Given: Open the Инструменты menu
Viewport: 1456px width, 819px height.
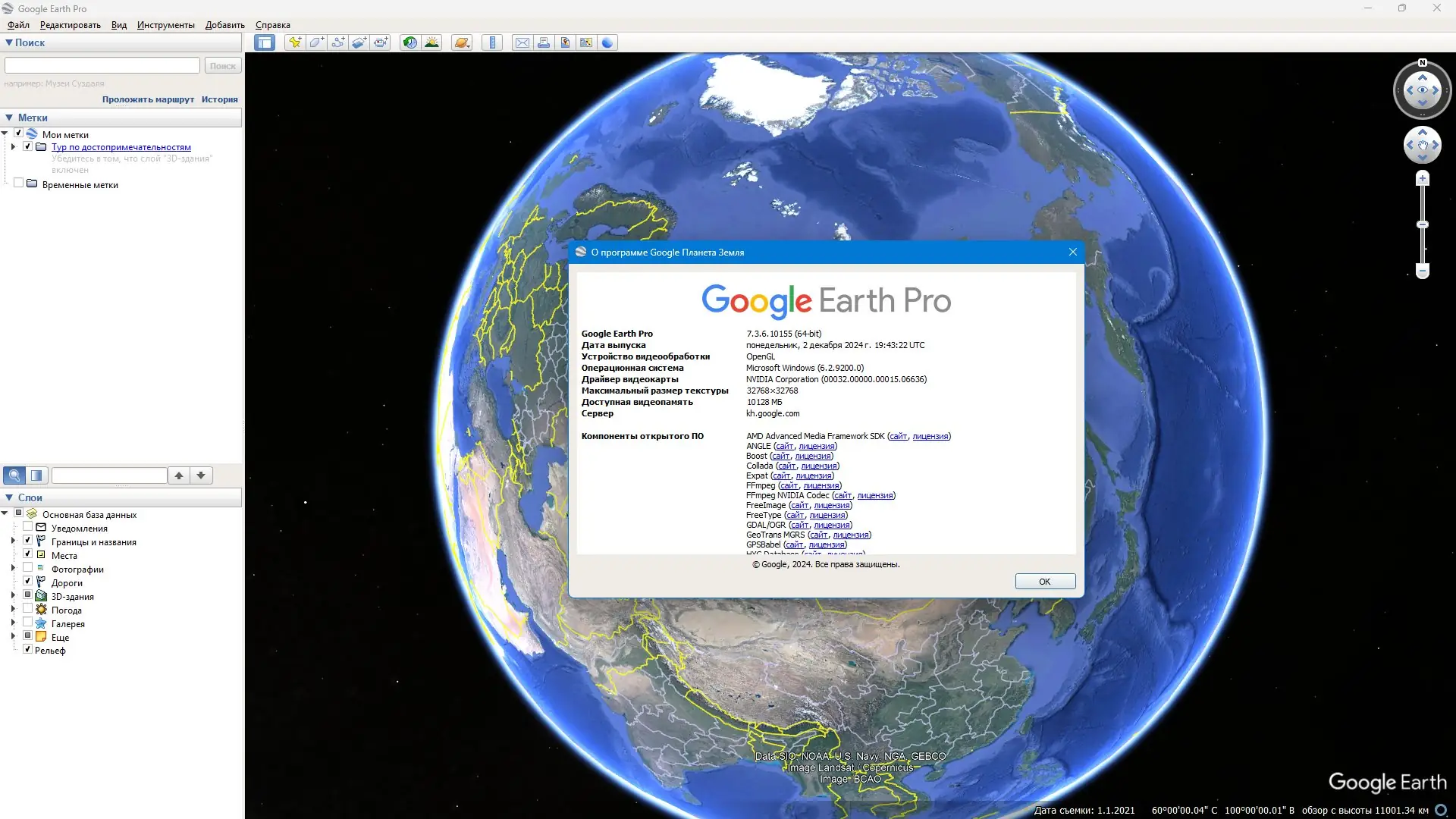Looking at the screenshot, I should pos(165,25).
